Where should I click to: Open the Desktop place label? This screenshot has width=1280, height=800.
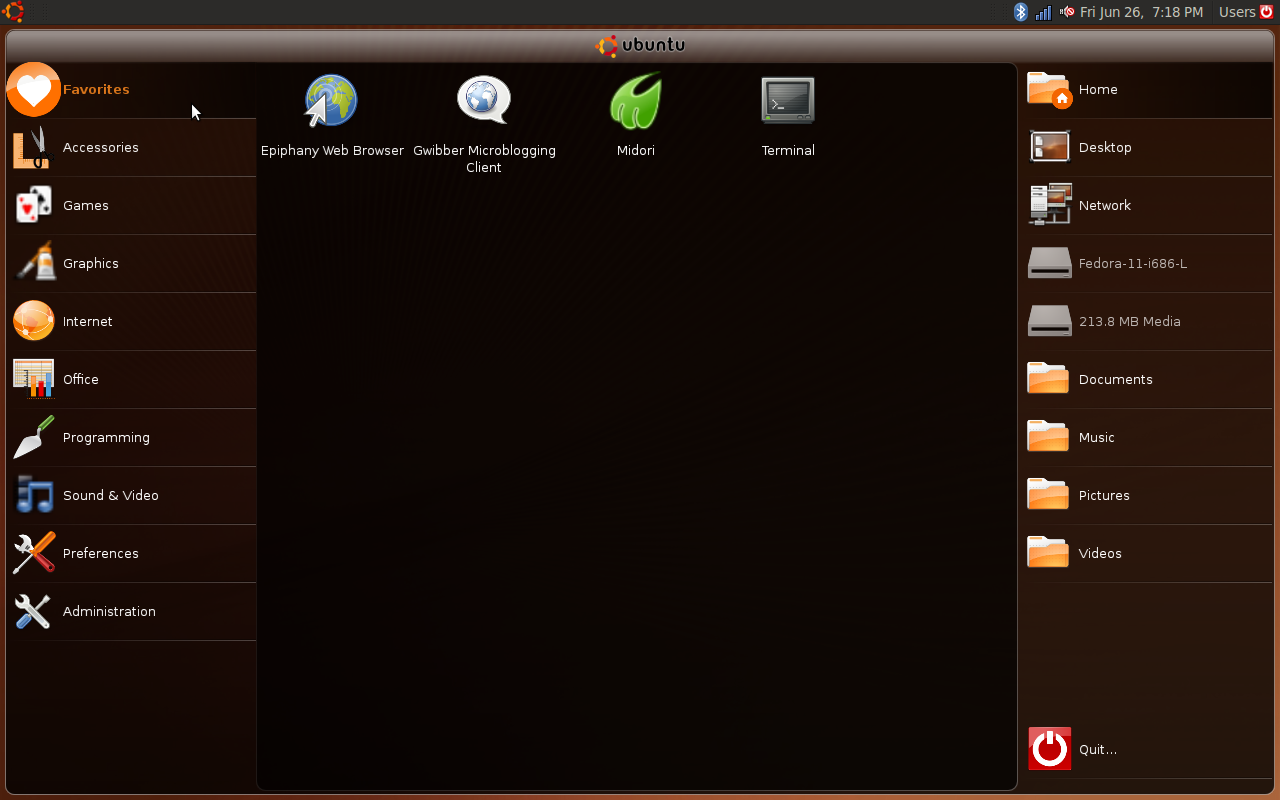pyautogui.click(x=1105, y=148)
